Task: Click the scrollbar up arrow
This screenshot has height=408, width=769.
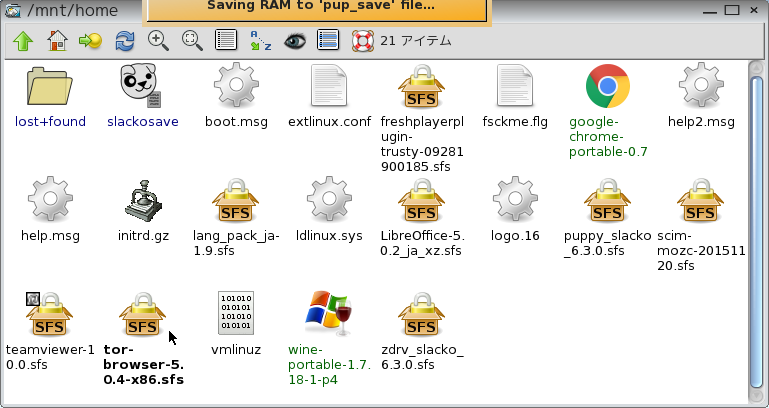Action: (x=757, y=68)
